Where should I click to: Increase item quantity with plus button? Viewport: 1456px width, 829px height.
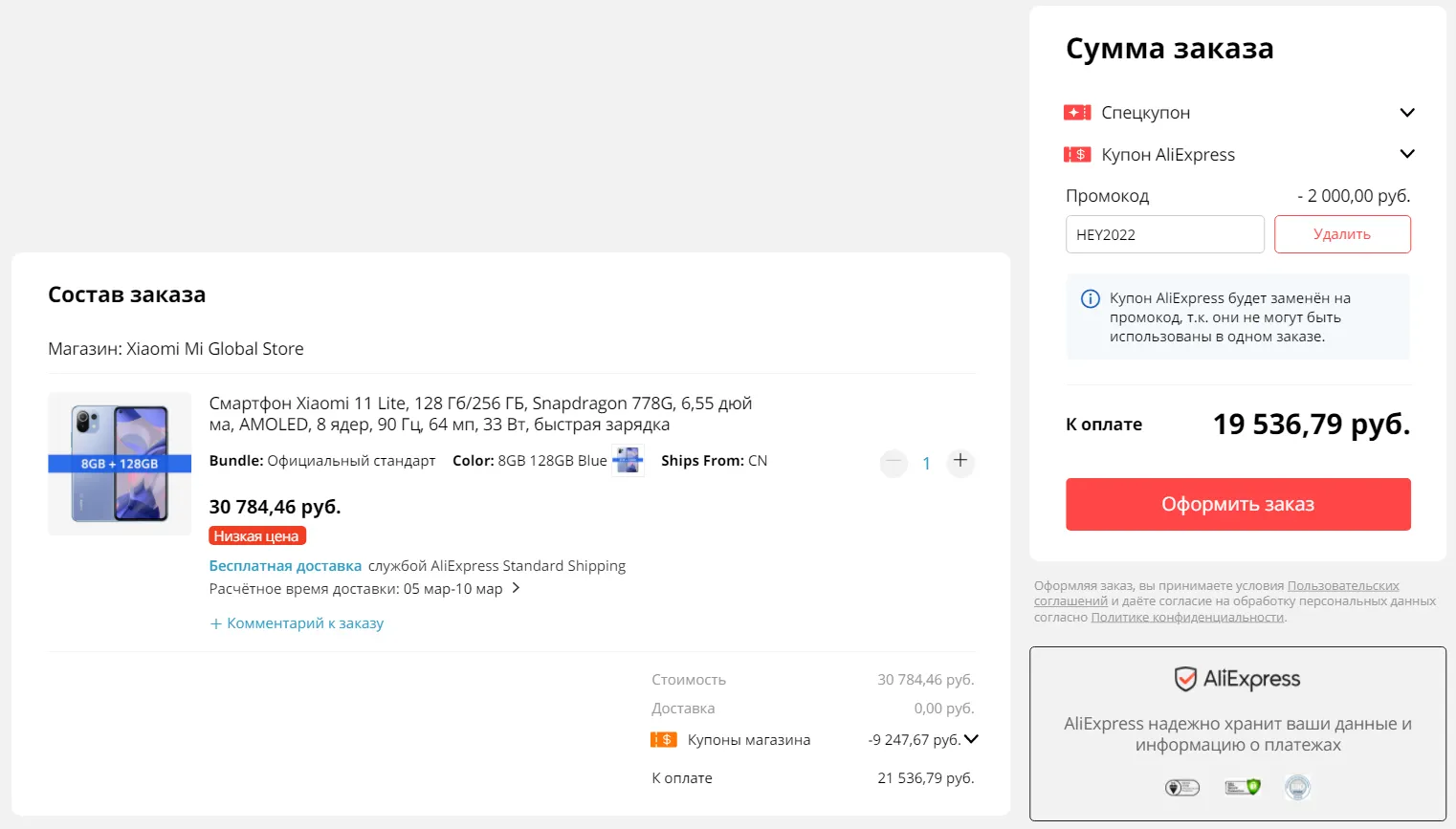point(960,462)
